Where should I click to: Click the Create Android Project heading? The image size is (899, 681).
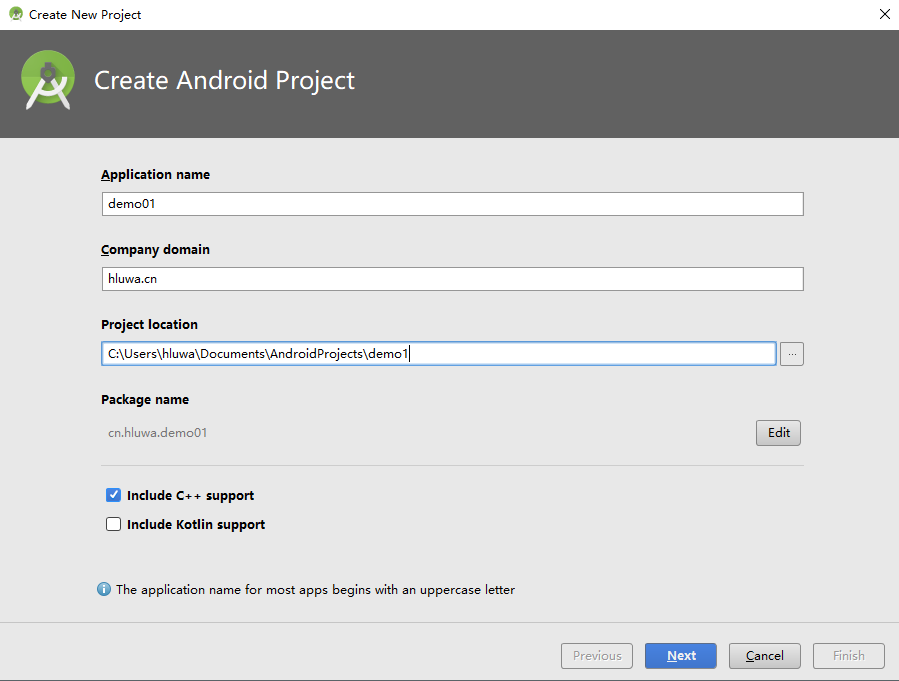[224, 80]
